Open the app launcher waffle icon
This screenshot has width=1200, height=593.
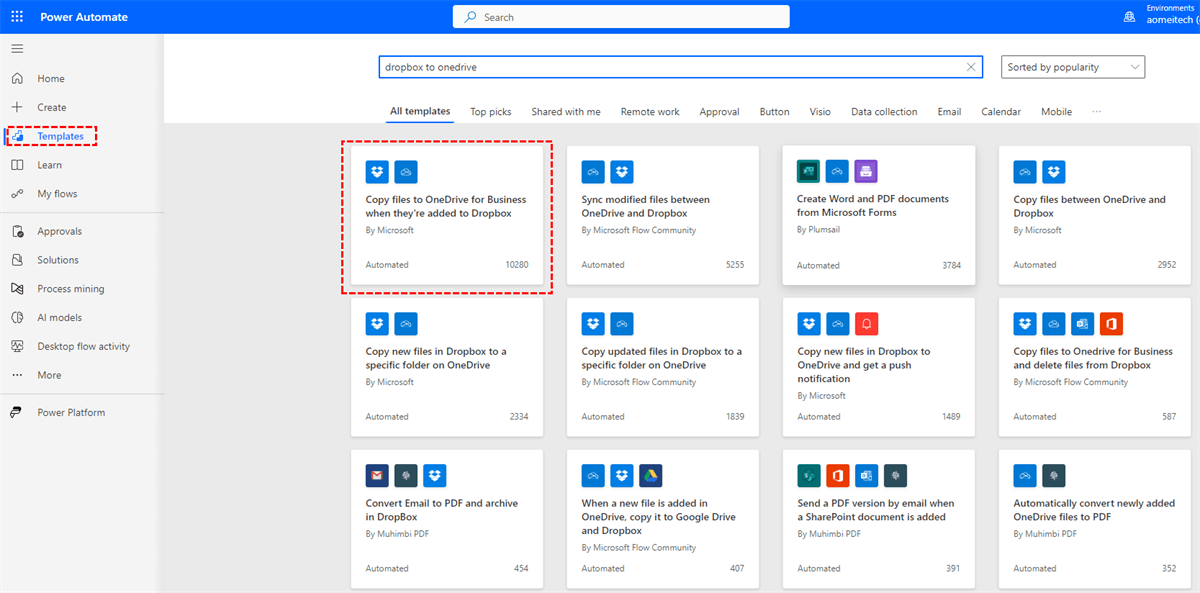[x=17, y=17]
